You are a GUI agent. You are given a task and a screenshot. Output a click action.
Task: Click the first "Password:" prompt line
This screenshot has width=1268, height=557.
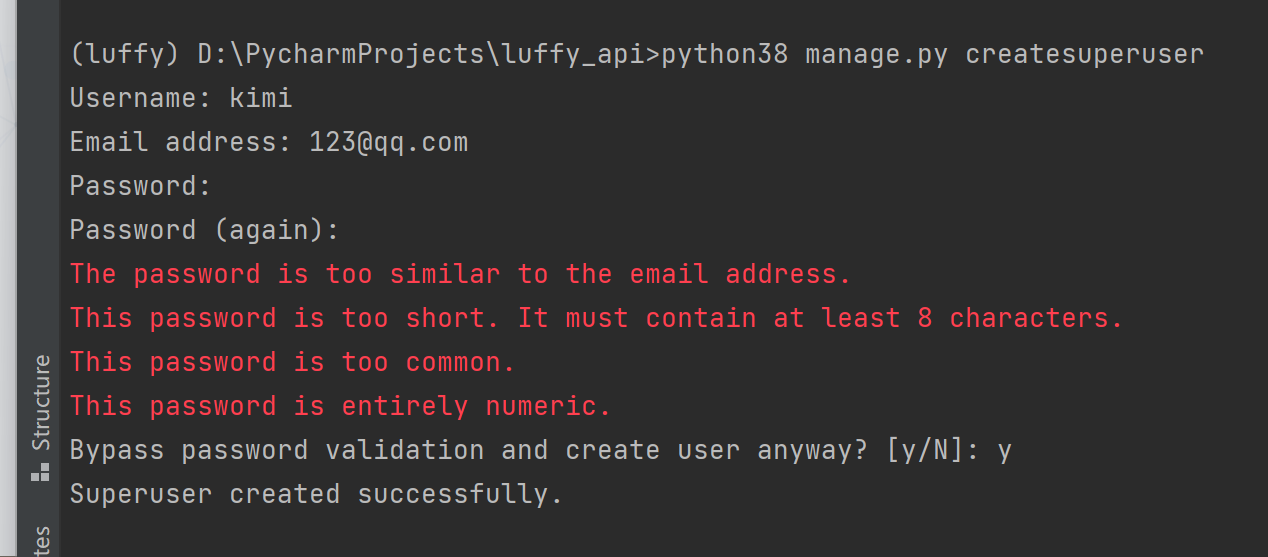tap(140, 186)
